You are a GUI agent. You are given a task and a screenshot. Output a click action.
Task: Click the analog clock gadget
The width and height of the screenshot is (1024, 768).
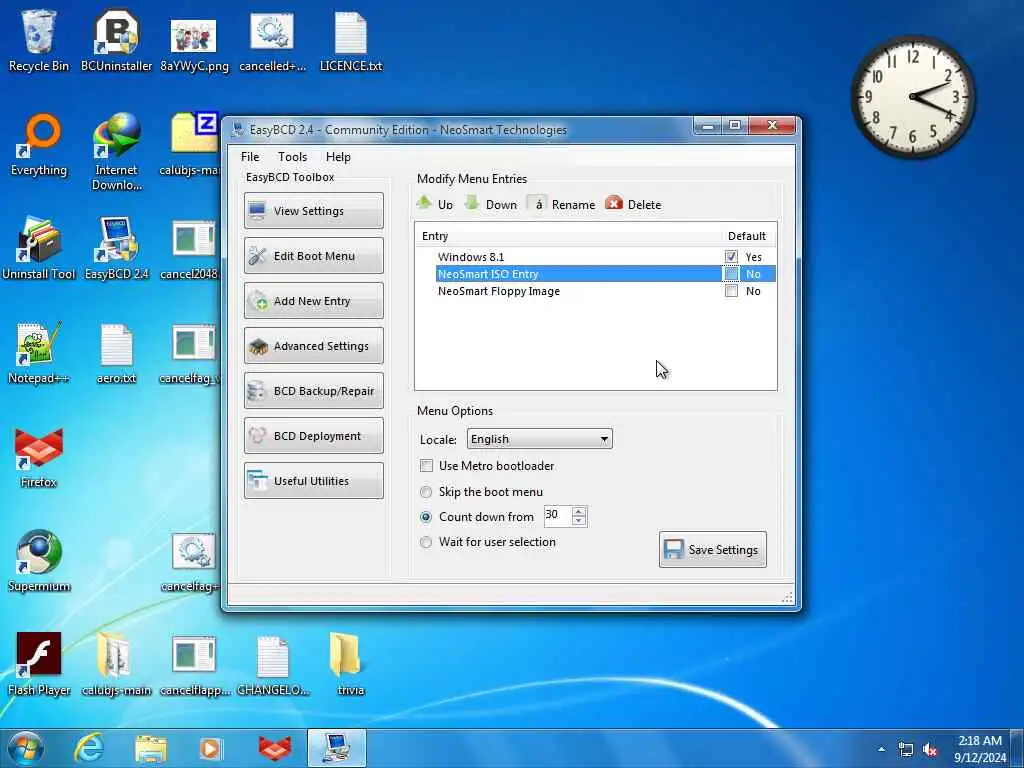[x=913, y=97]
